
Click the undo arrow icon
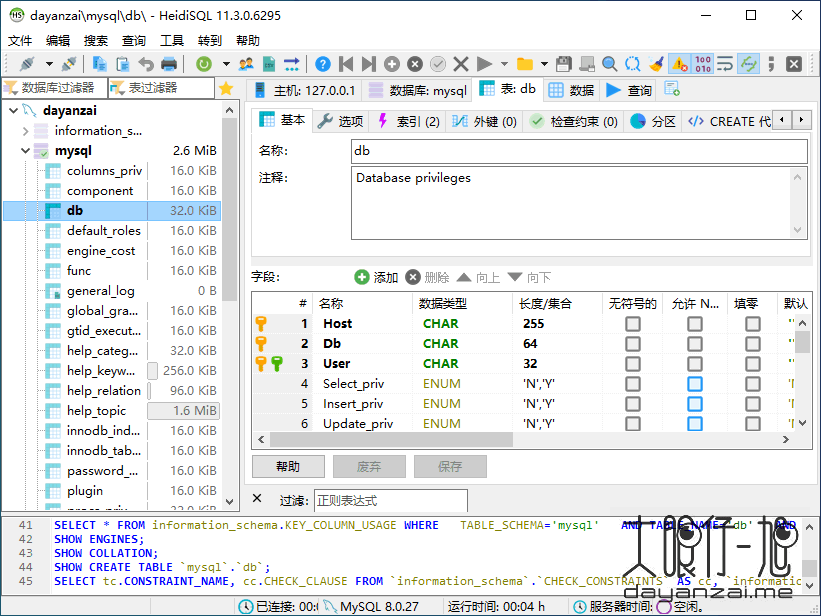click(146, 64)
